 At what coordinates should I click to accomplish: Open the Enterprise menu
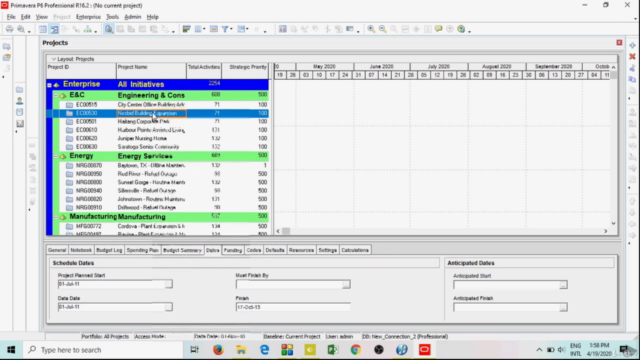coord(88,17)
